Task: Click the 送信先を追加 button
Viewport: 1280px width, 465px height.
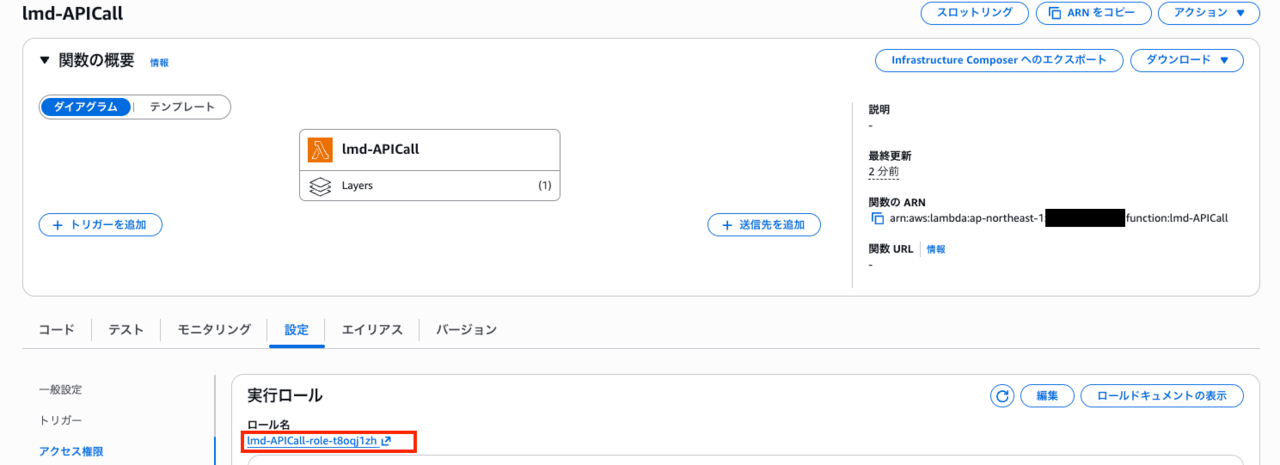Action: click(764, 225)
